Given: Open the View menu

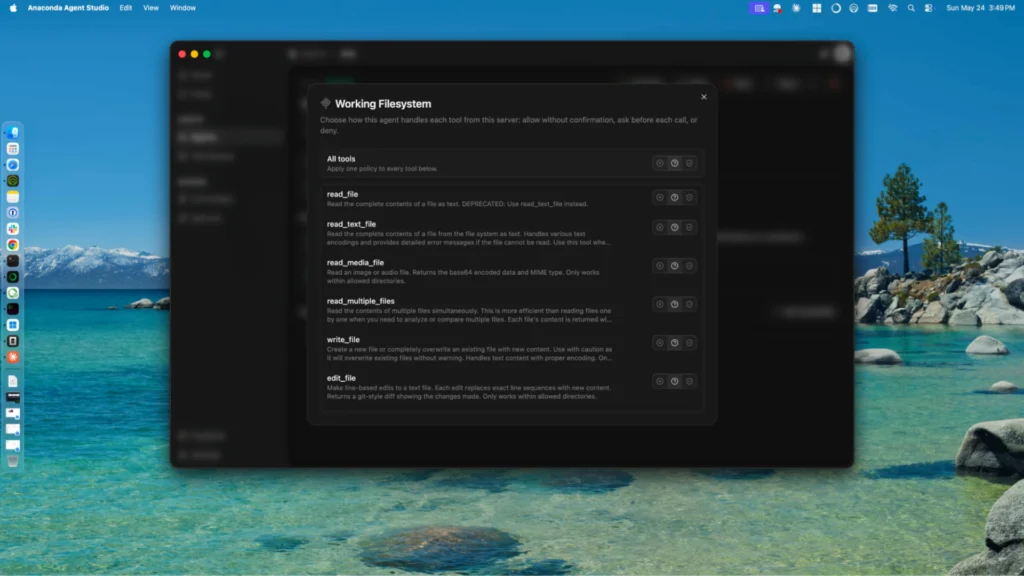Looking at the screenshot, I should pos(151,8).
